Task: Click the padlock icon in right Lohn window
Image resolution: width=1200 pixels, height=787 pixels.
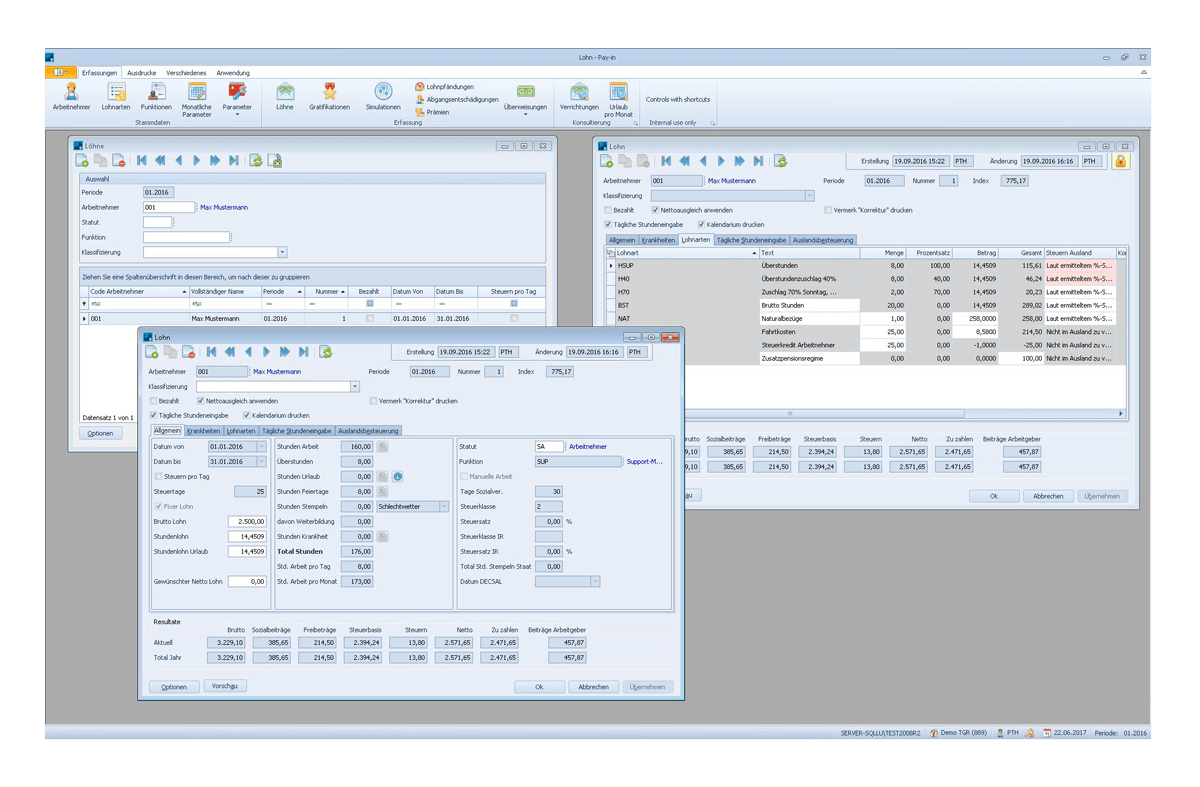Action: pos(1120,160)
